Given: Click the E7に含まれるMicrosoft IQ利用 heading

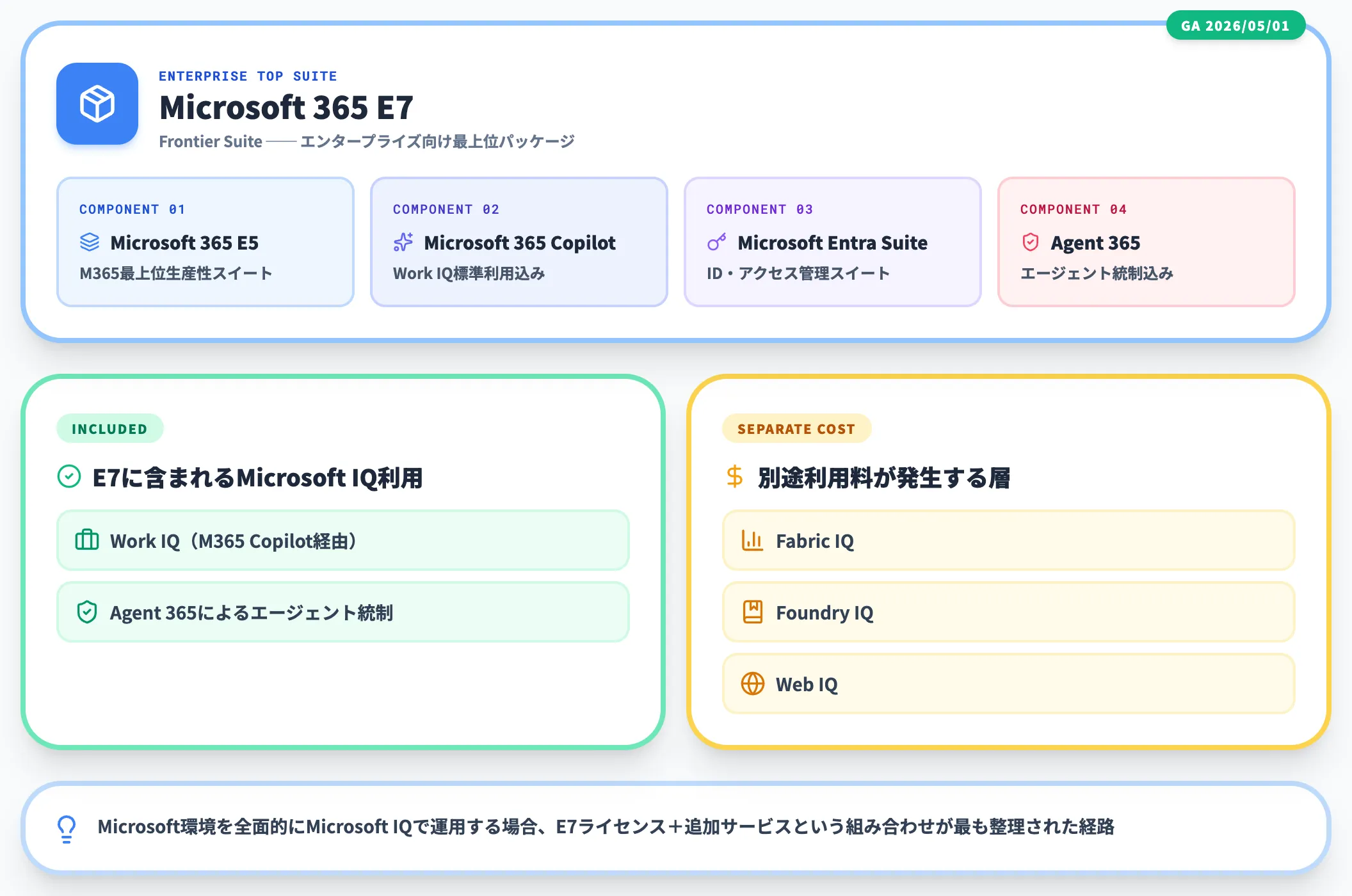Looking at the screenshot, I should click(x=257, y=477).
